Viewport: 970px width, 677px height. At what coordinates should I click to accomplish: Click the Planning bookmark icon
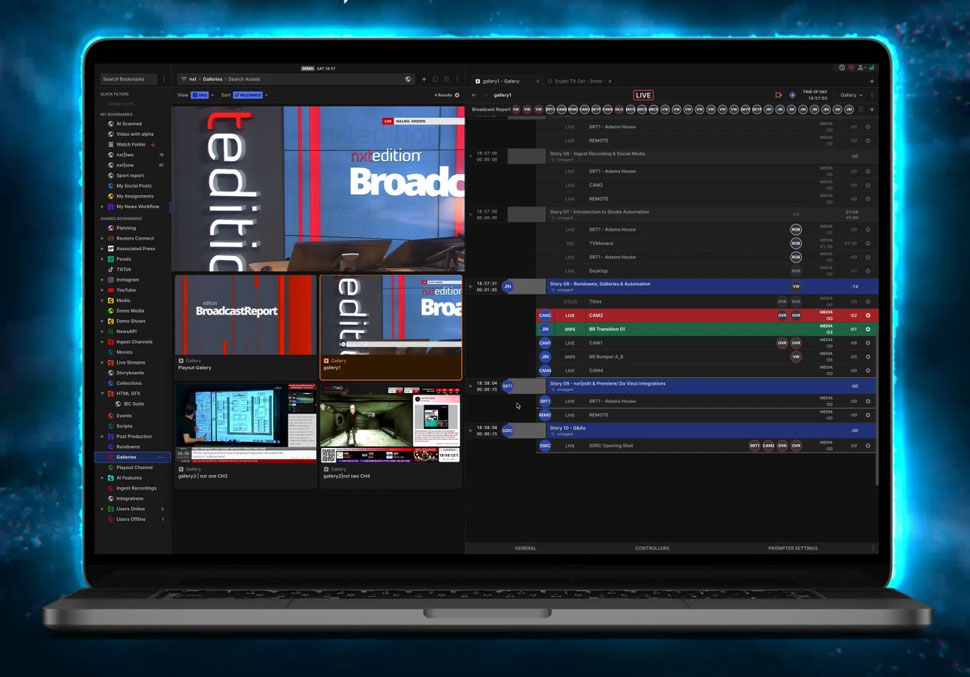click(x=111, y=228)
